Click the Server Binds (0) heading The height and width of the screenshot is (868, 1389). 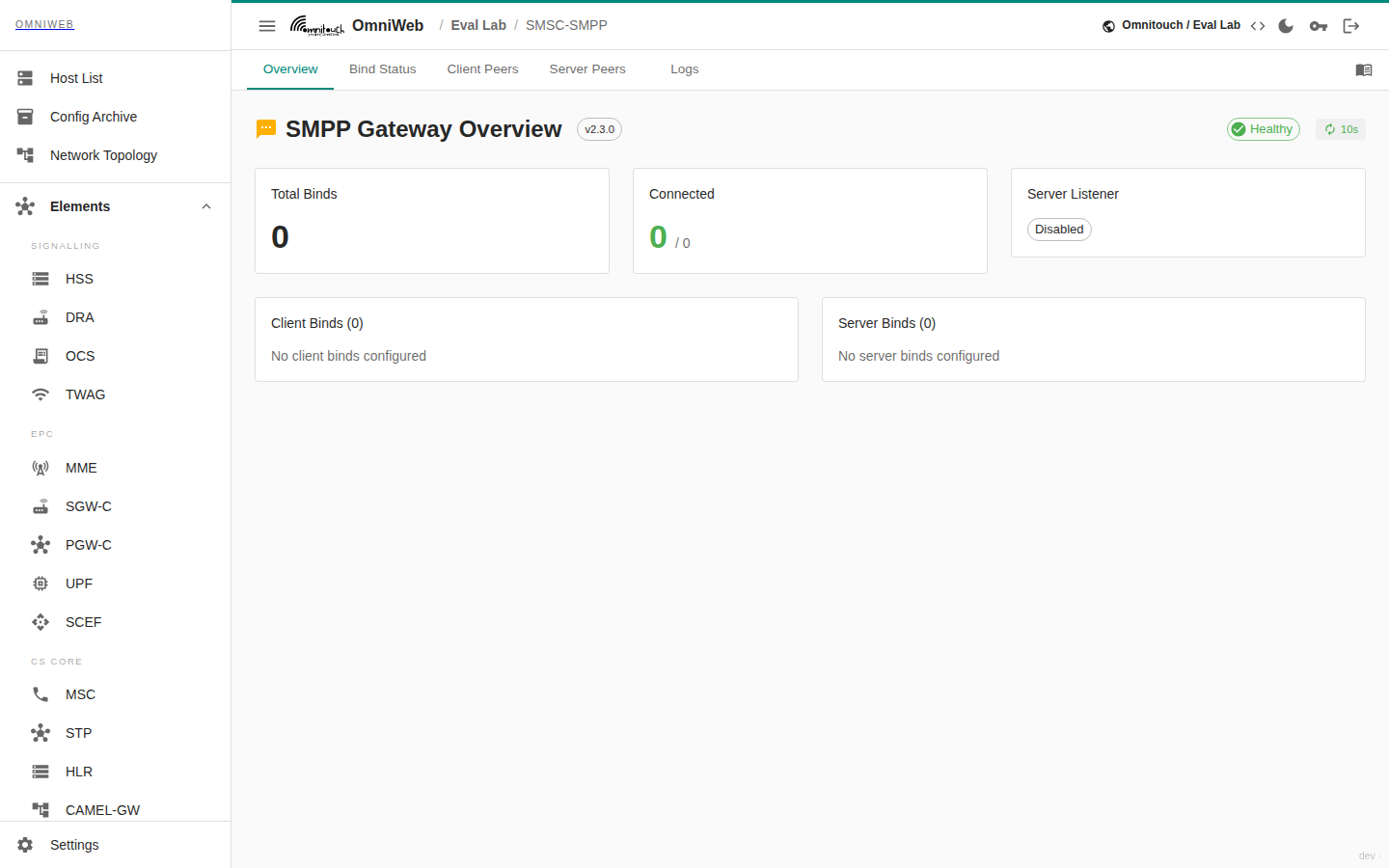[x=886, y=323]
